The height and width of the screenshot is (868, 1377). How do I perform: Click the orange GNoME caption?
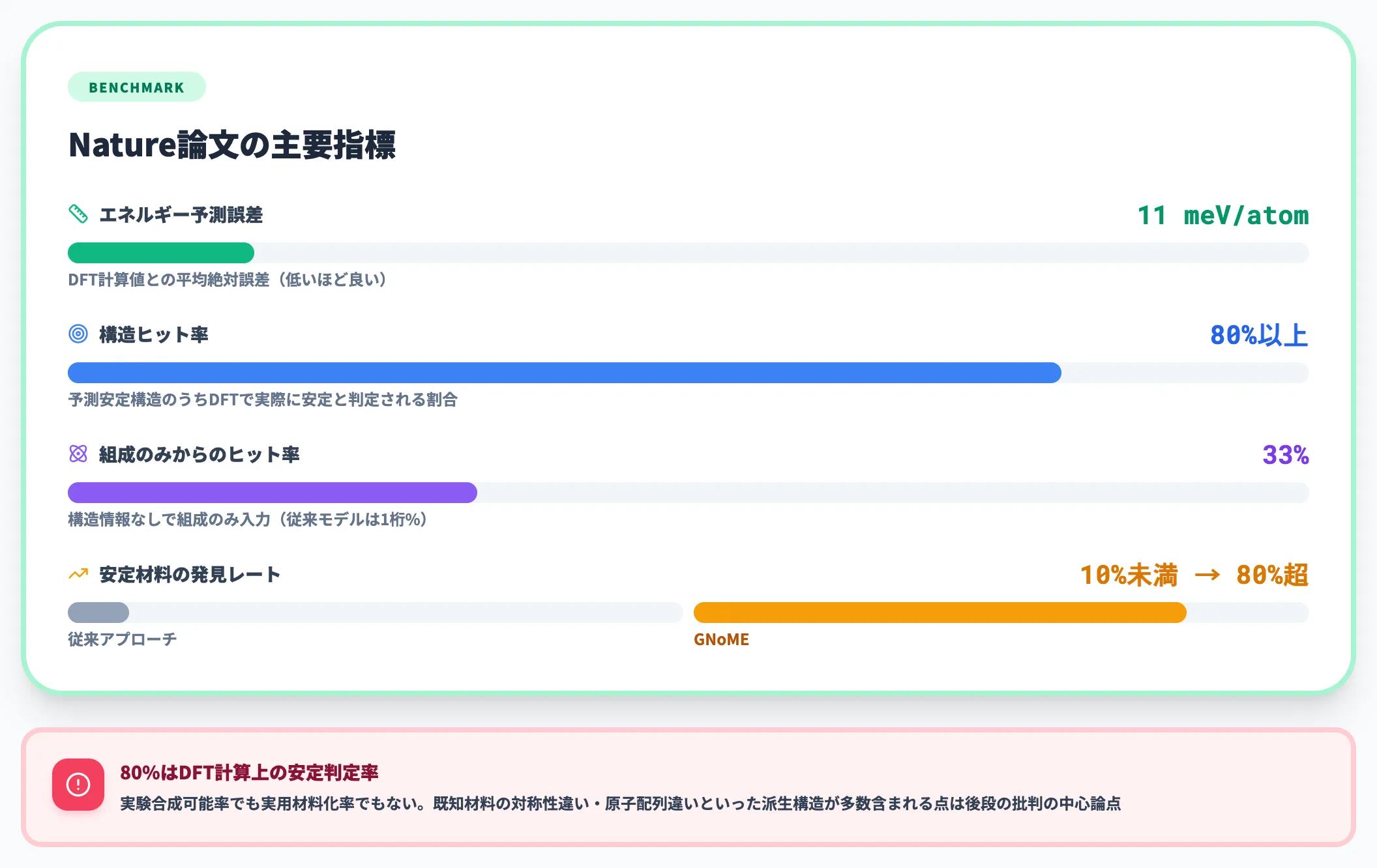click(x=722, y=639)
